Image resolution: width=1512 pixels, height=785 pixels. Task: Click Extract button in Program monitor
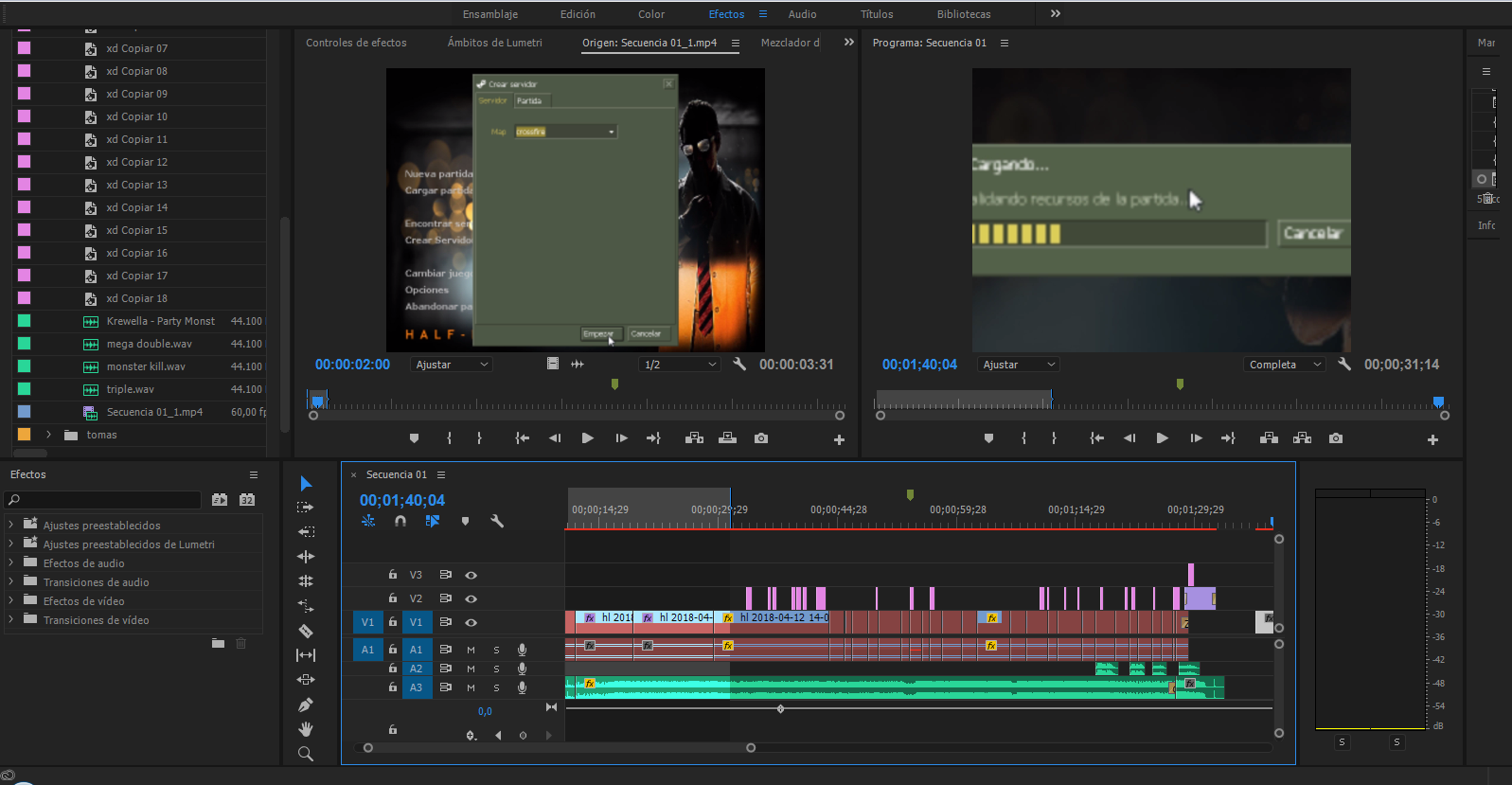pos(1303,438)
